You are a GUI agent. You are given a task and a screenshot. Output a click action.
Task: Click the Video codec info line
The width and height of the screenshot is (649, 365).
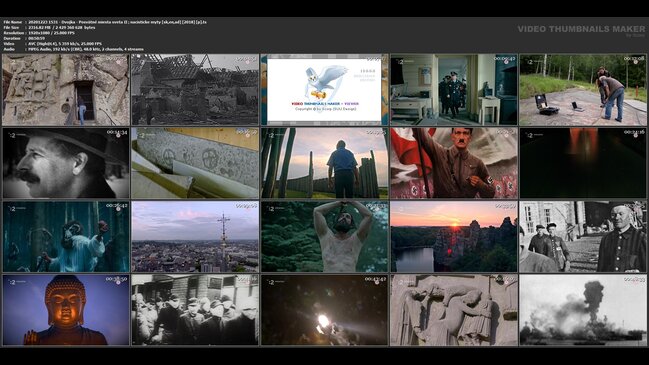pos(53,43)
